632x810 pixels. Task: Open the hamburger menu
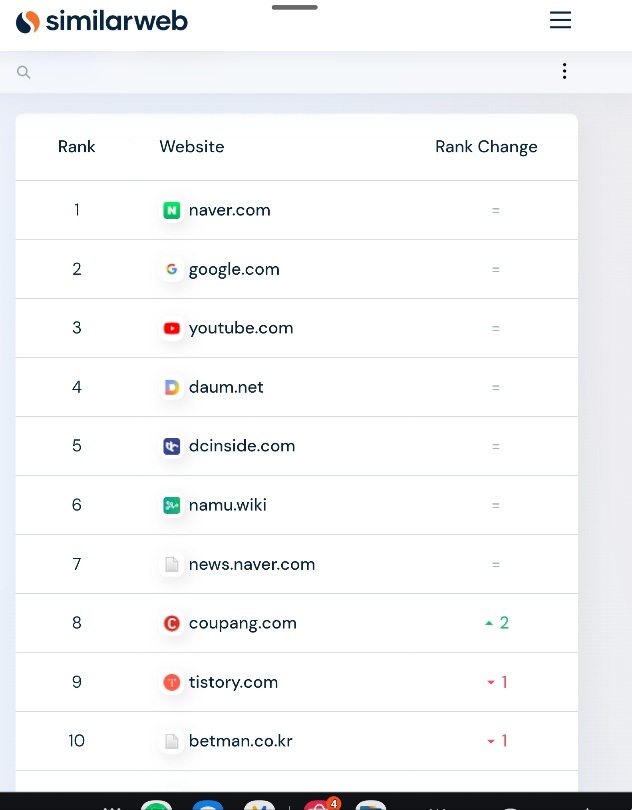pos(560,20)
